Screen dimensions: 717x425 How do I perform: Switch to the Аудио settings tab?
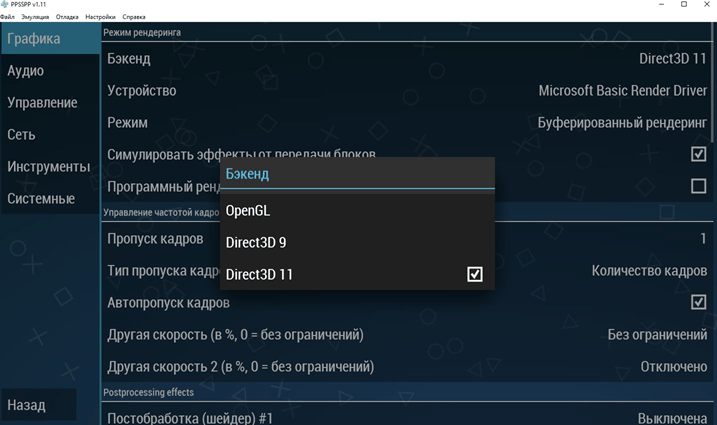[x=50, y=70]
